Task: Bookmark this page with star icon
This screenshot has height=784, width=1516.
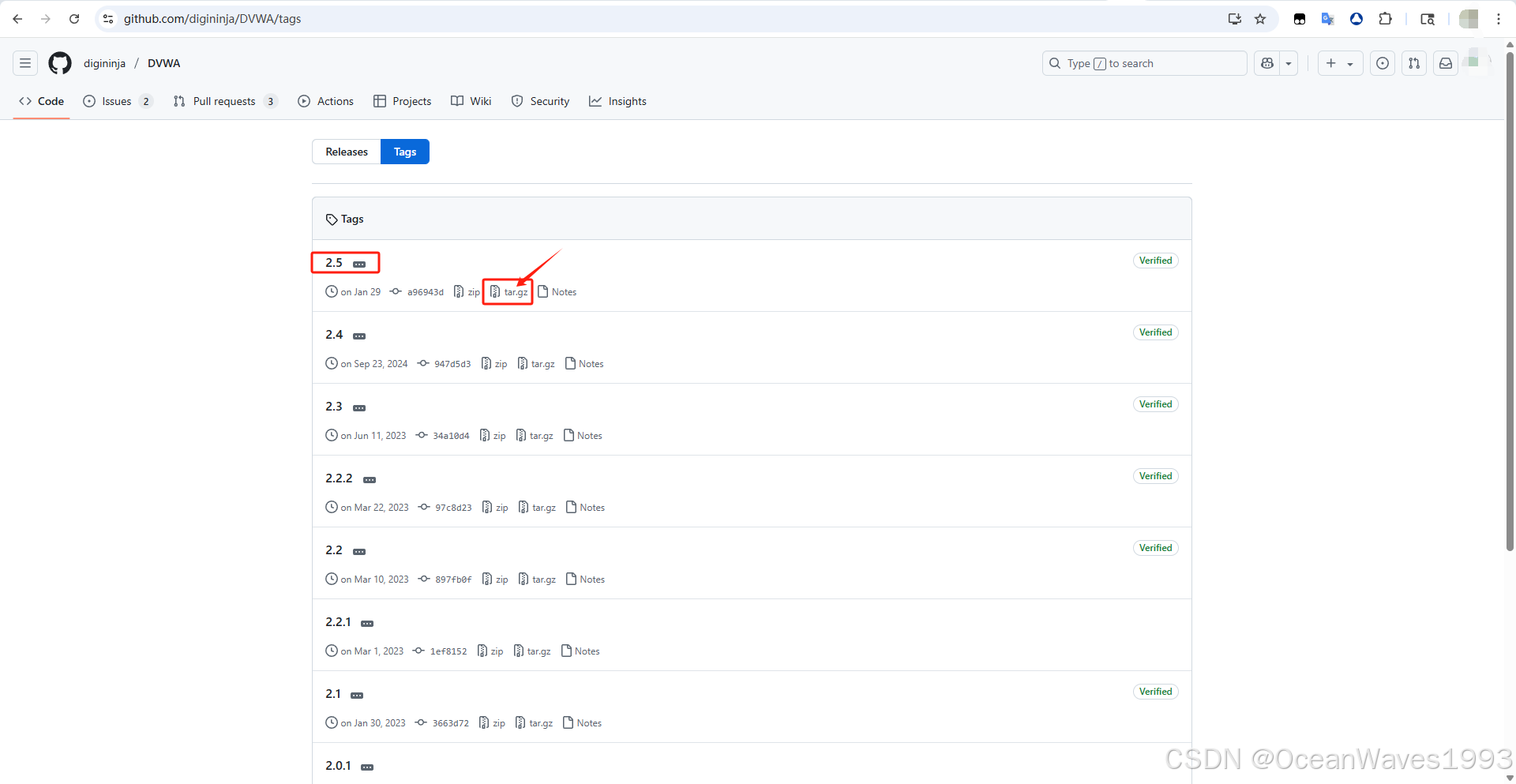Action: point(1260,19)
